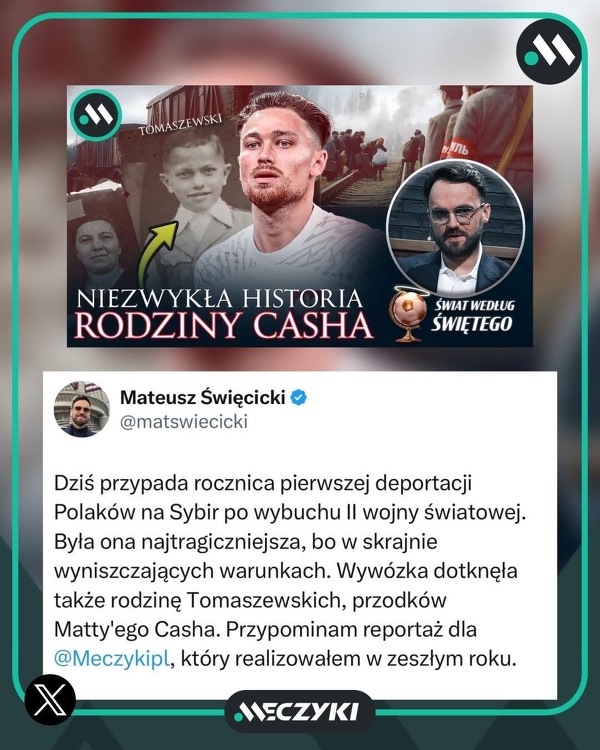Click the yellow arrow pointing at the boy
600x750 pixels.
tap(157, 252)
